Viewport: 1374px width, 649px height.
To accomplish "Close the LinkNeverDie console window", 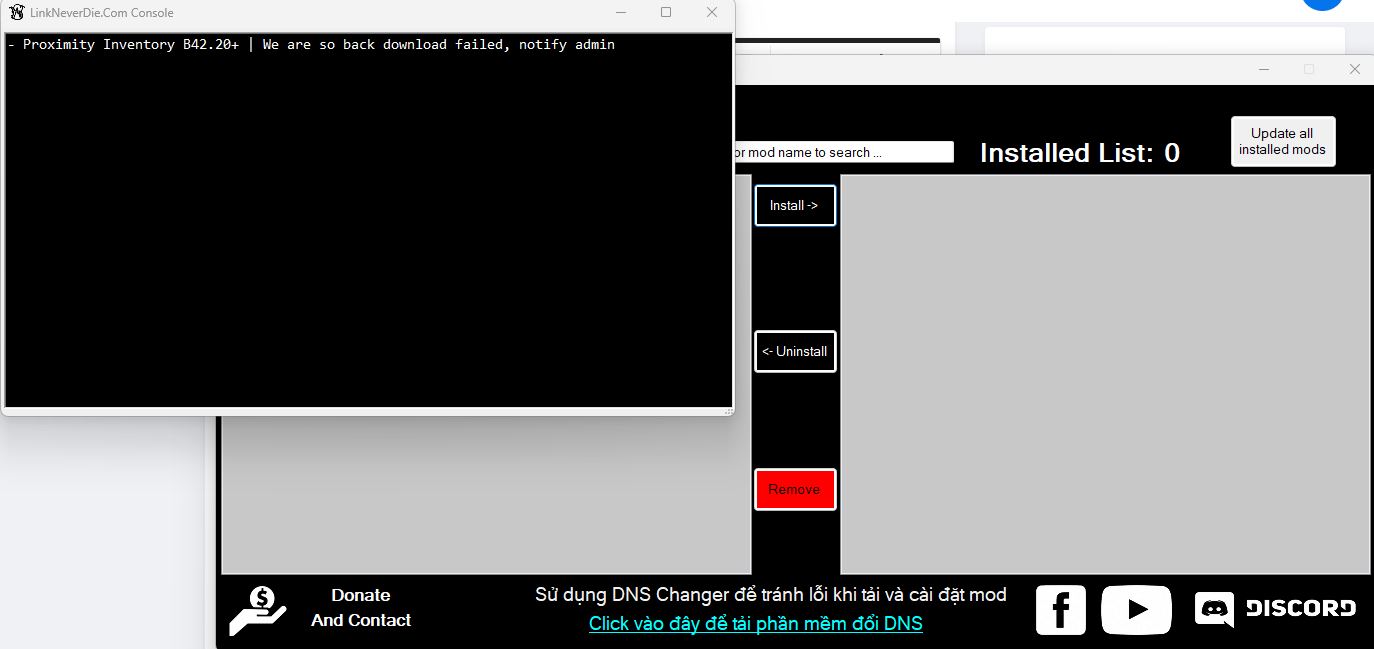I will point(711,12).
